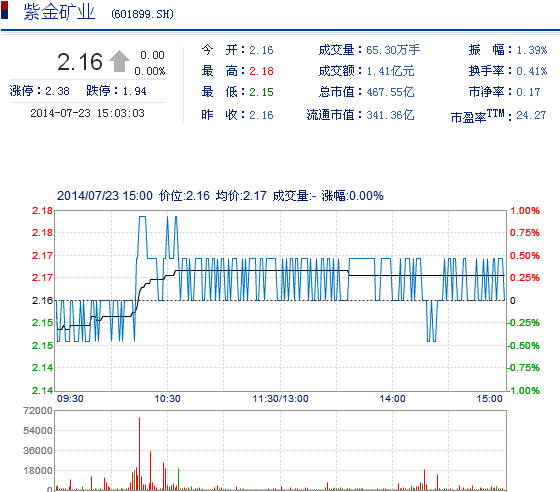Click the 11:30/13:00 time axis label
560x492 pixels.
click(x=280, y=398)
